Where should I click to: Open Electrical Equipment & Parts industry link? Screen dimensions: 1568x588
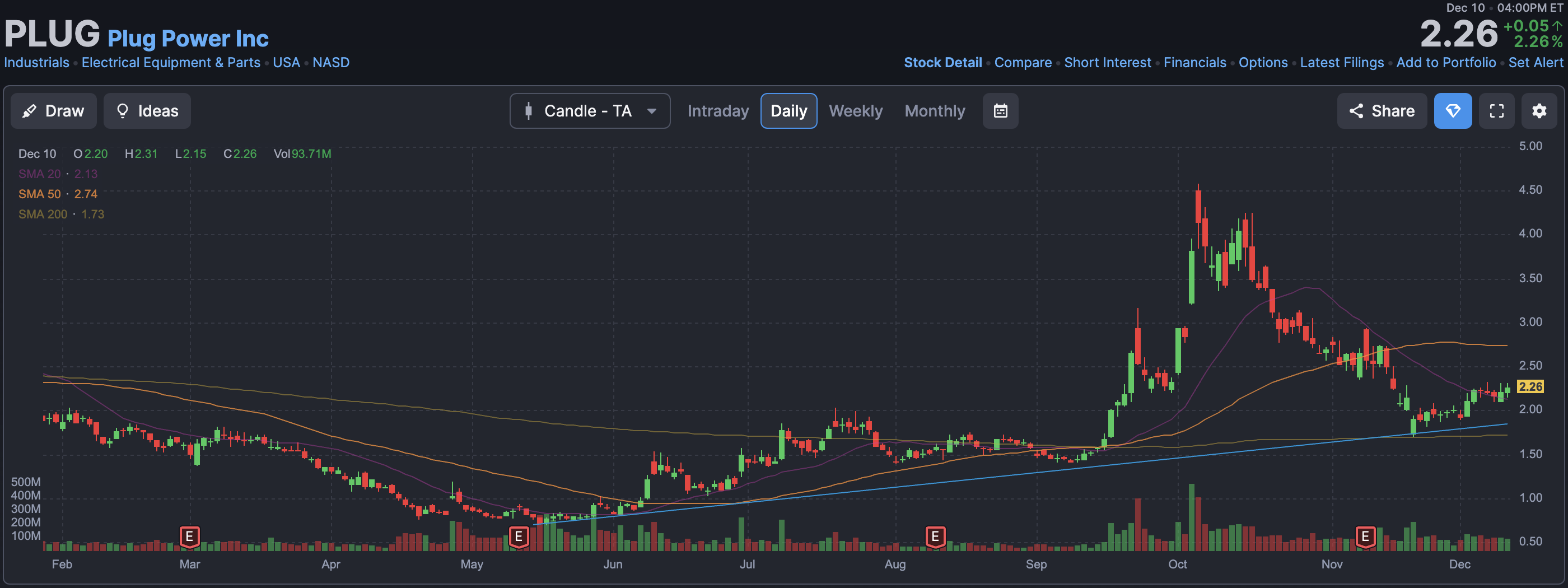[x=170, y=63]
